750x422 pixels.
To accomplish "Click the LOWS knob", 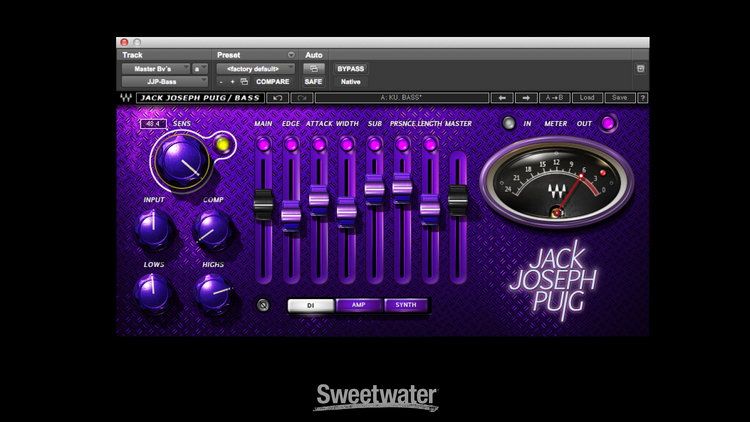I will [153, 293].
